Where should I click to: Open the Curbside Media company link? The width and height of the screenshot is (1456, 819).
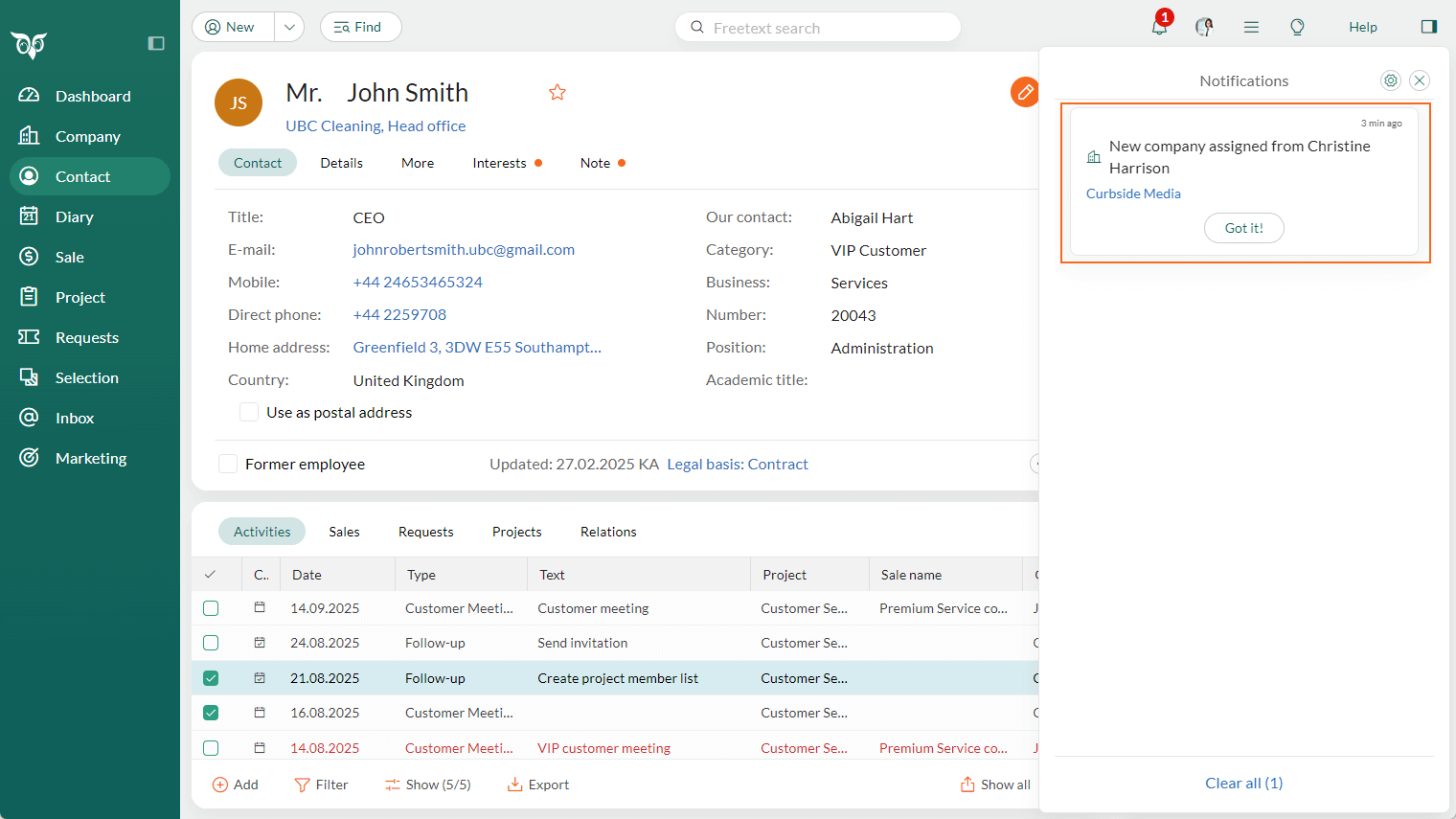point(1133,193)
